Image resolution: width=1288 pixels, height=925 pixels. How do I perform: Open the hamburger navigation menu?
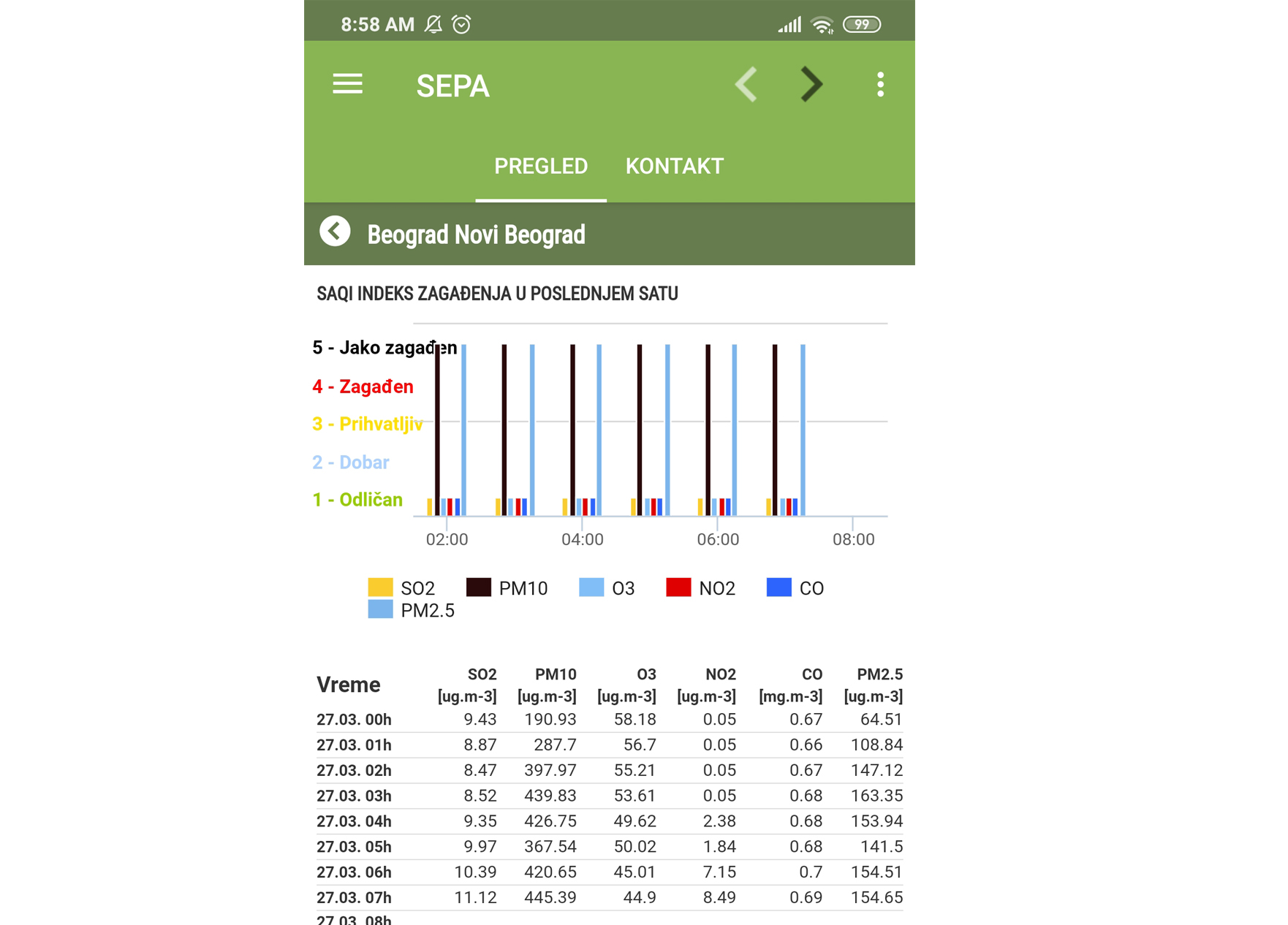click(x=347, y=84)
